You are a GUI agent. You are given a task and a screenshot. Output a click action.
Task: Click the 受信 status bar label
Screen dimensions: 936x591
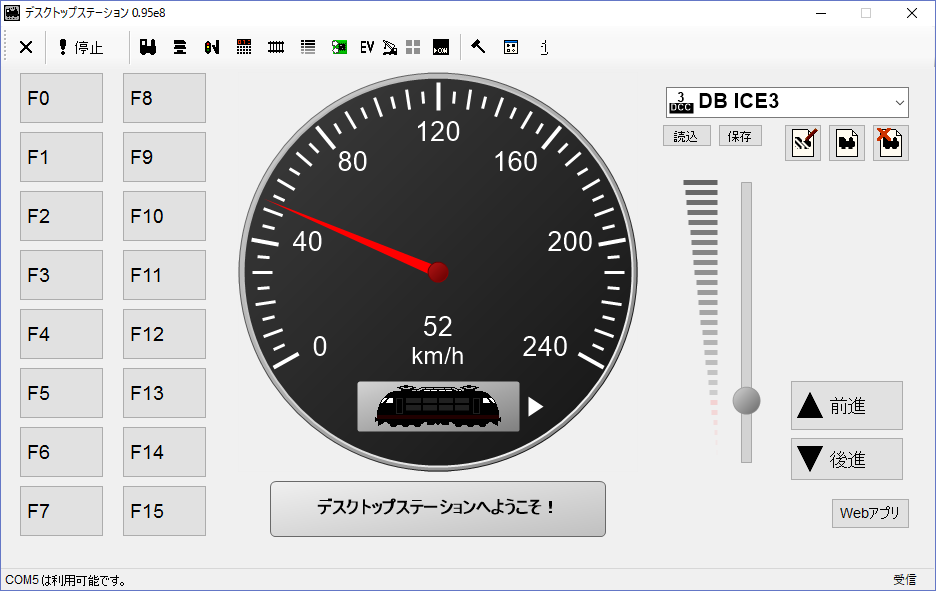coord(905,580)
